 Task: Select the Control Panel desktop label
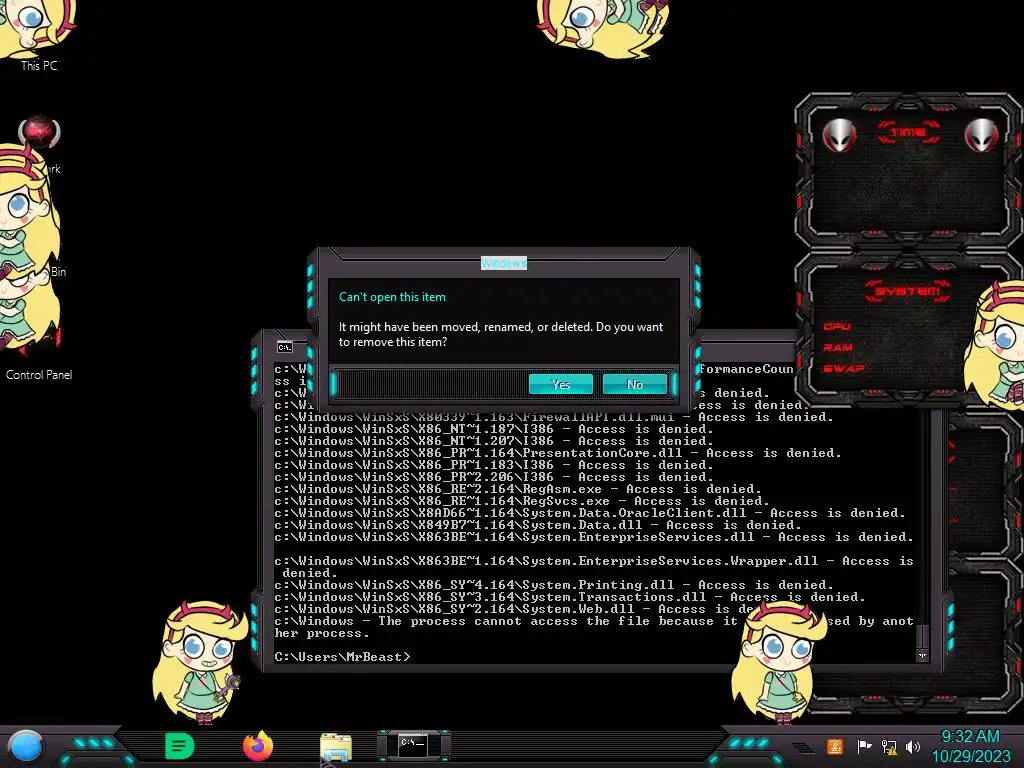coord(39,375)
